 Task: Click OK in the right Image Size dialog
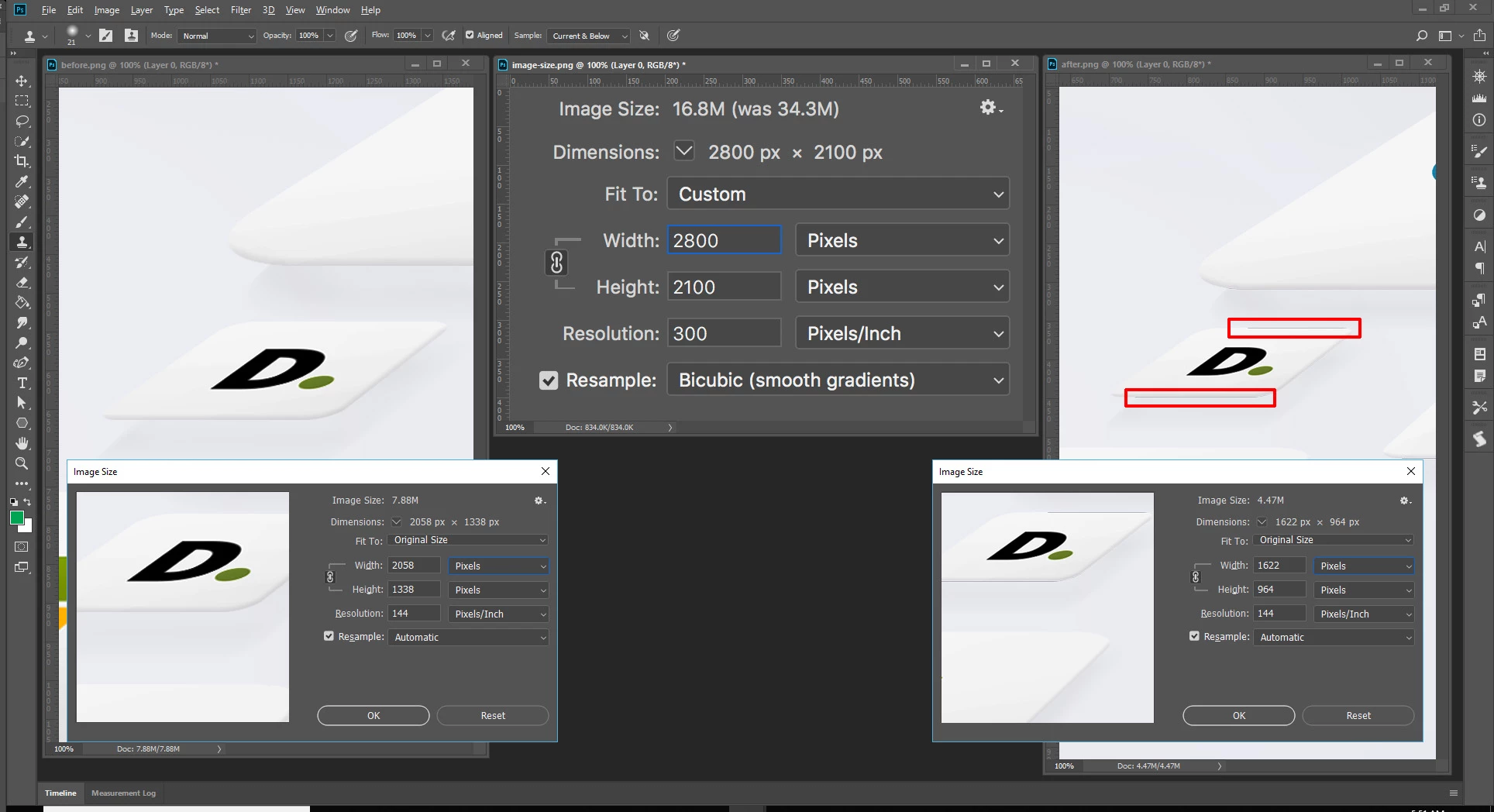coord(1239,715)
